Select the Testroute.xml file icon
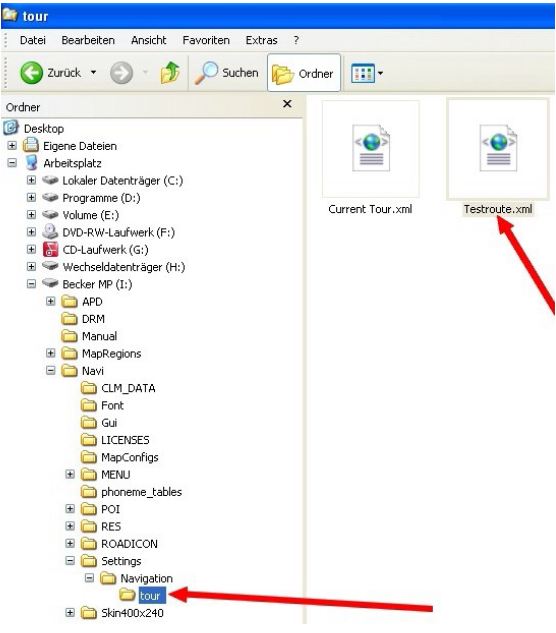This screenshot has height=633, width=556. [498, 148]
